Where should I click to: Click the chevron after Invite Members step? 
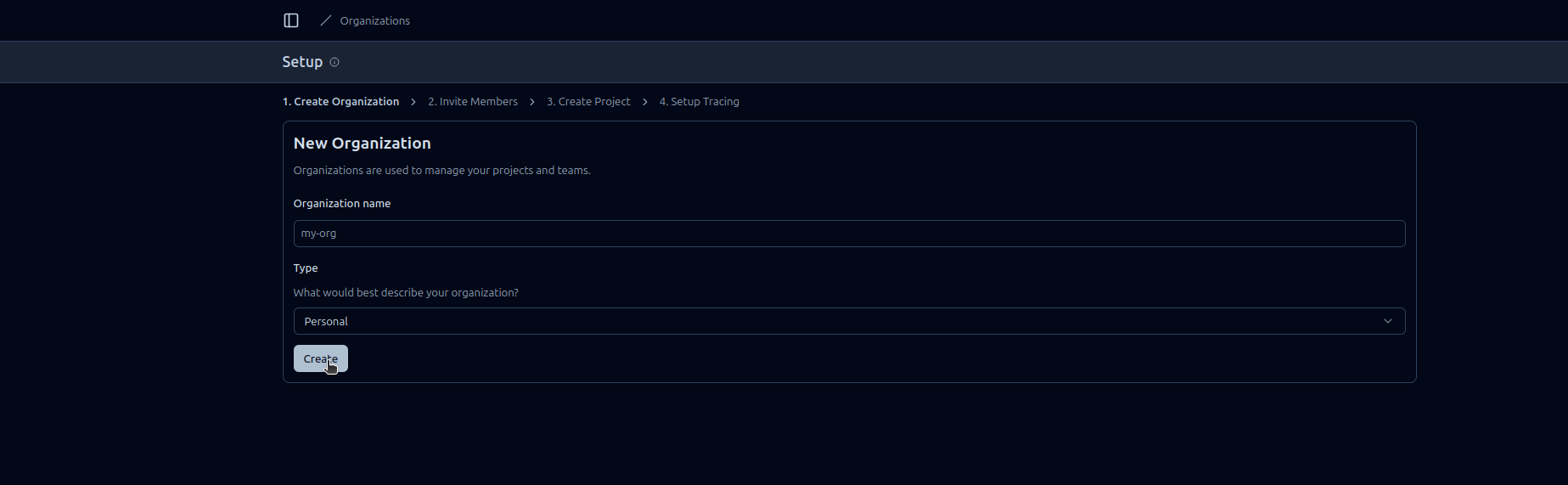coord(532,102)
